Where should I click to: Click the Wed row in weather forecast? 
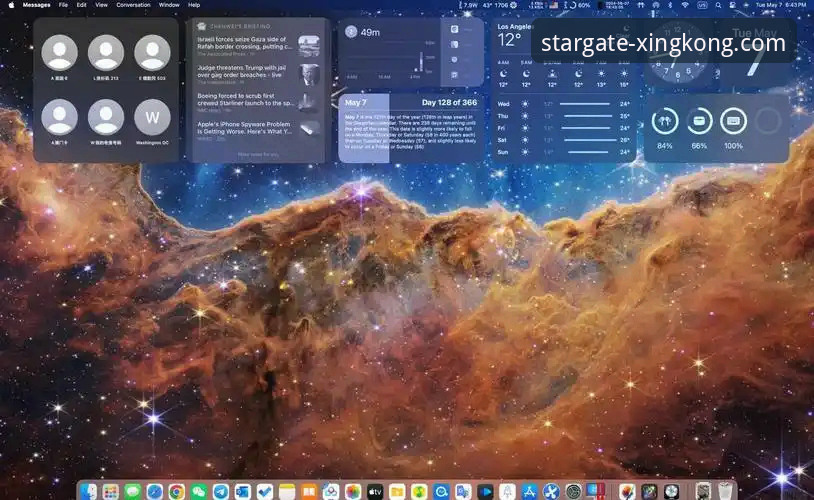tap(563, 104)
